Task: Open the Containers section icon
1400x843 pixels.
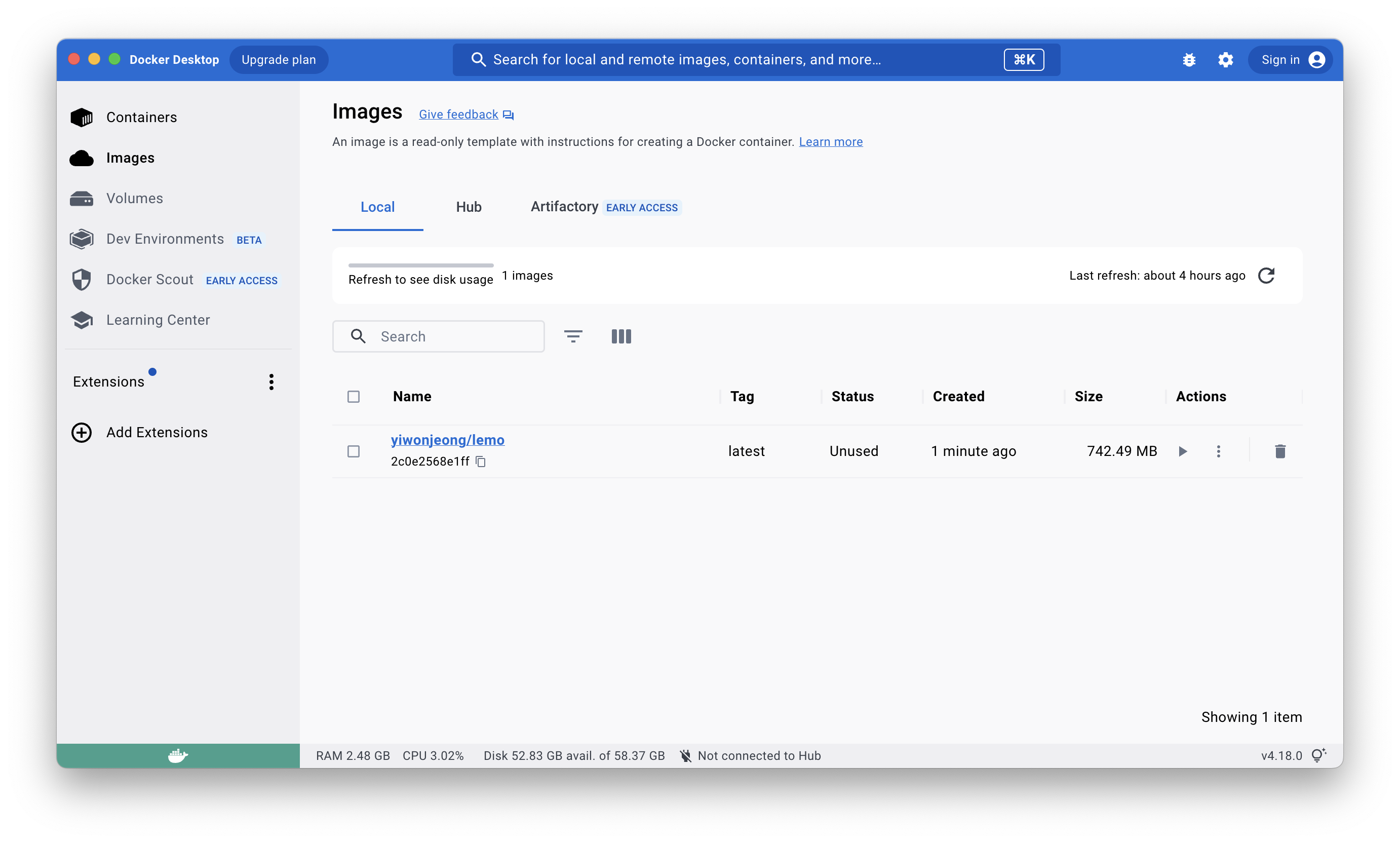Action: click(81, 117)
